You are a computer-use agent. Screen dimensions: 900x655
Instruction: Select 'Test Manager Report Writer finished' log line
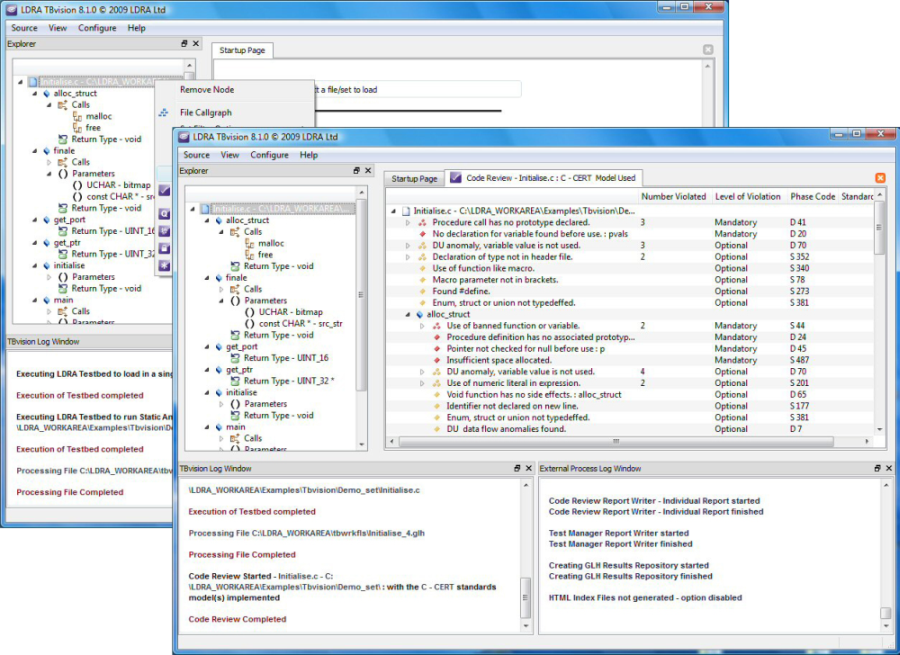[x=620, y=544]
